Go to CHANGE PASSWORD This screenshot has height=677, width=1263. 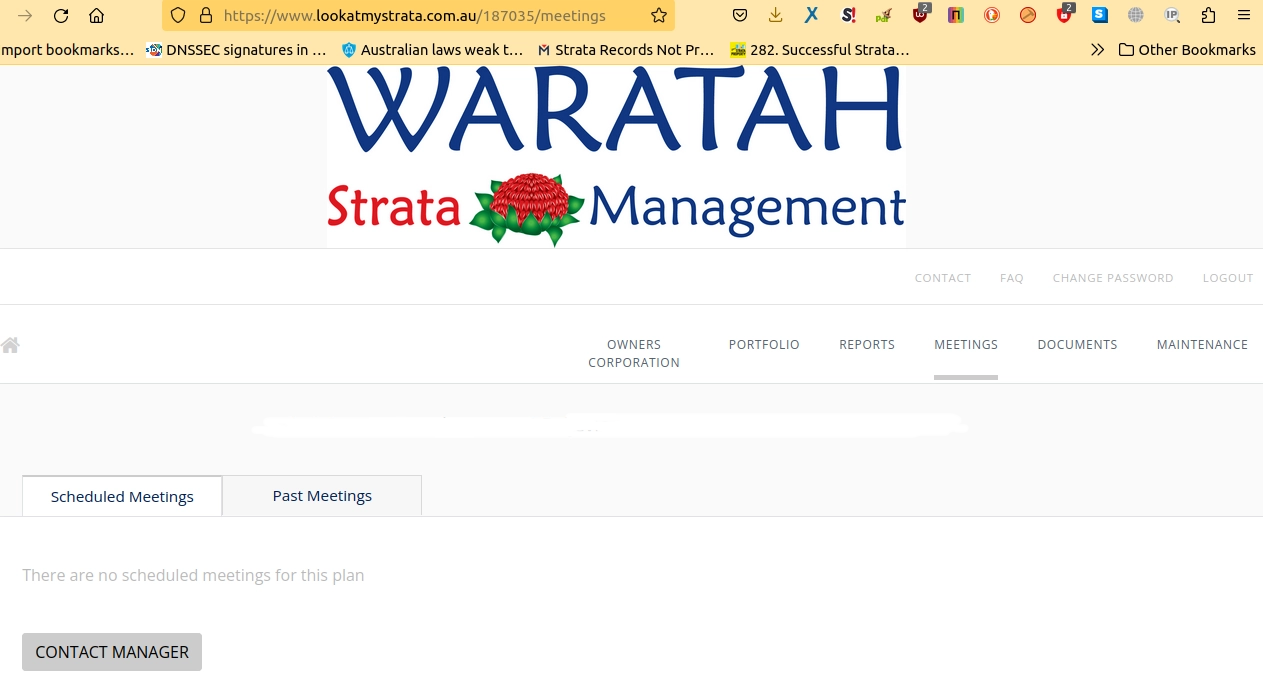[1113, 278]
